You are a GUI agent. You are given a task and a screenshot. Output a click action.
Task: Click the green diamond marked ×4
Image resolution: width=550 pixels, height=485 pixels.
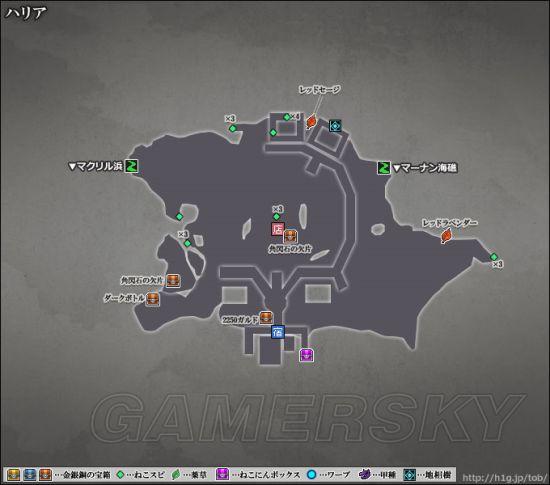287,117
